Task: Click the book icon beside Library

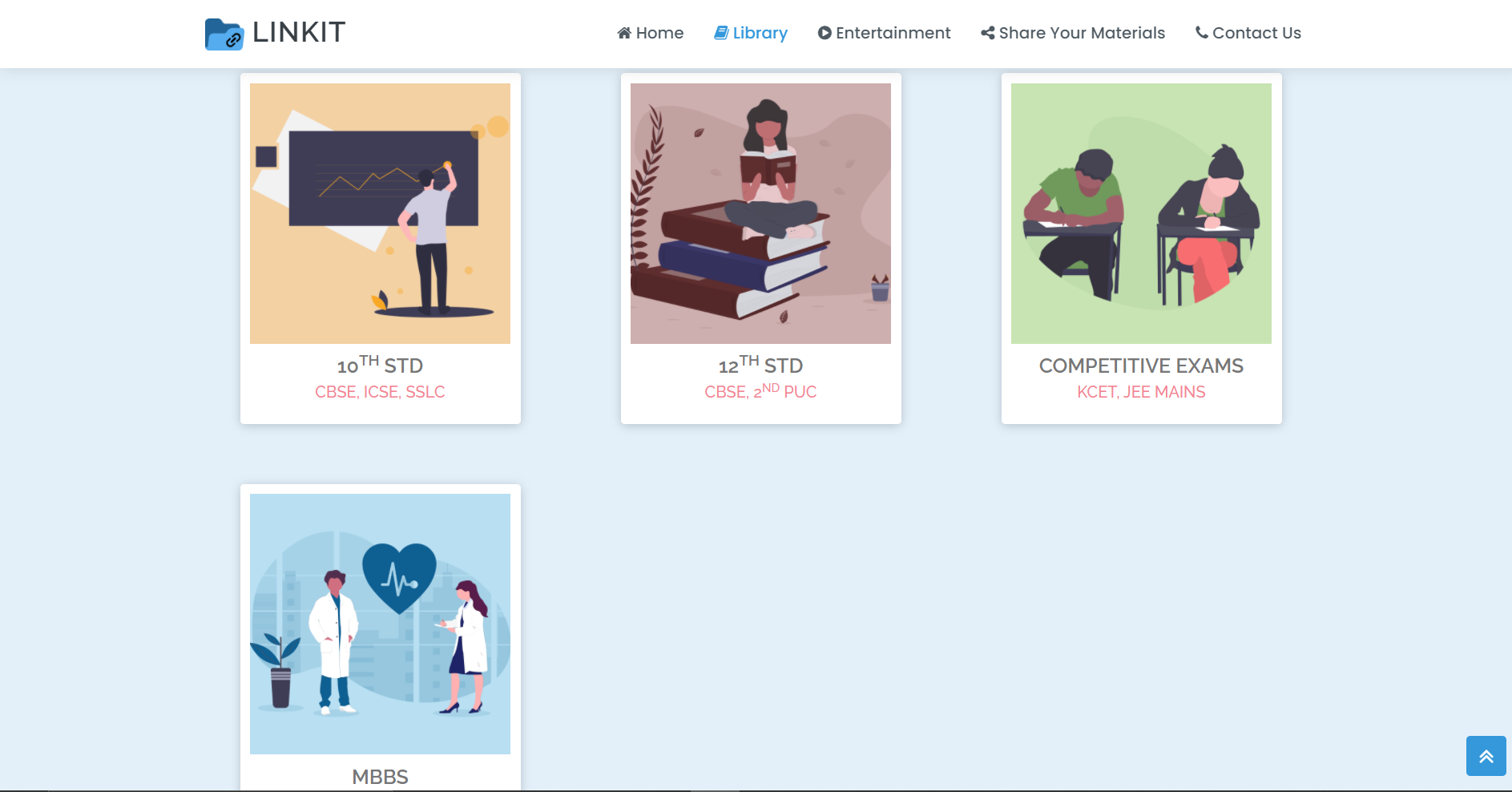Action: click(721, 33)
